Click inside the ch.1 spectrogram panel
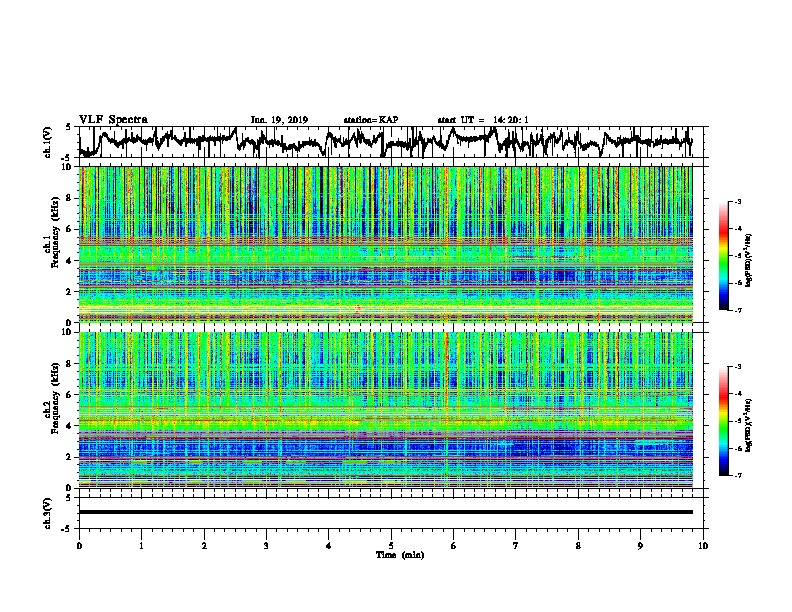The height and width of the screenshot is (612, 792). coord(385,244)
